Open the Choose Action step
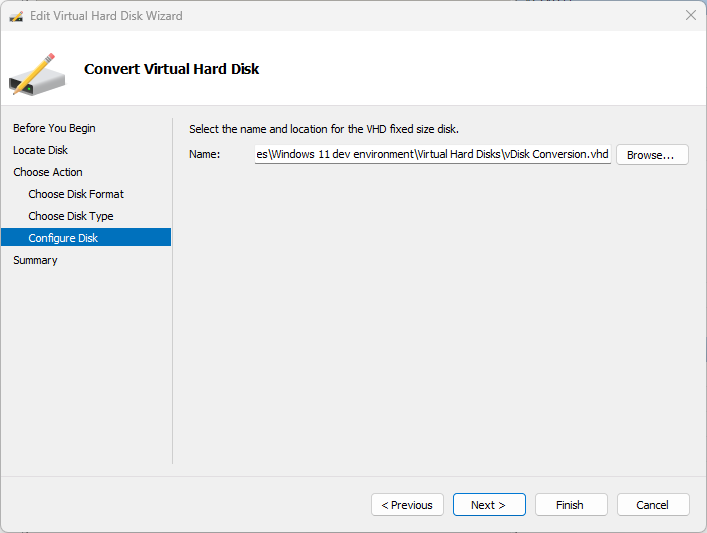 [48, 172]
